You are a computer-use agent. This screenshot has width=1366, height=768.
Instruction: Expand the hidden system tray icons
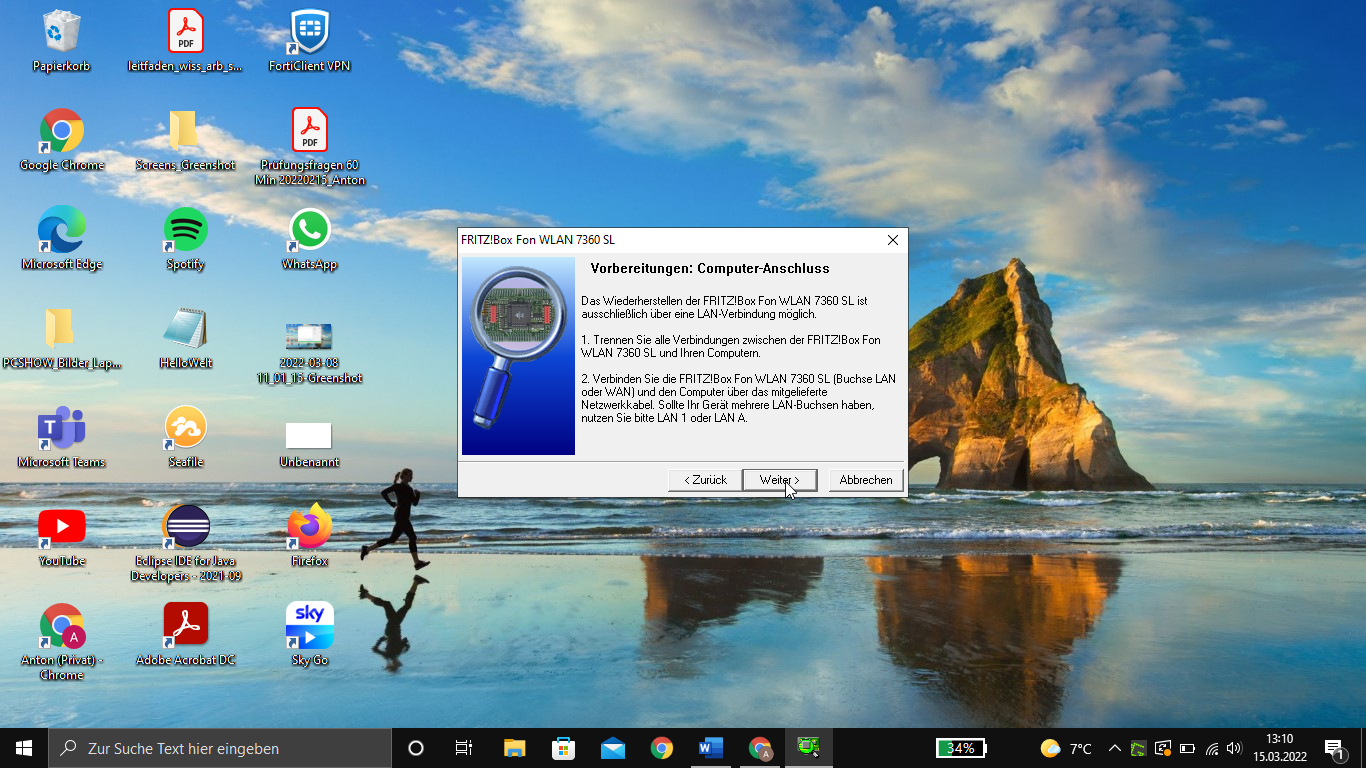pos(1114,748)
